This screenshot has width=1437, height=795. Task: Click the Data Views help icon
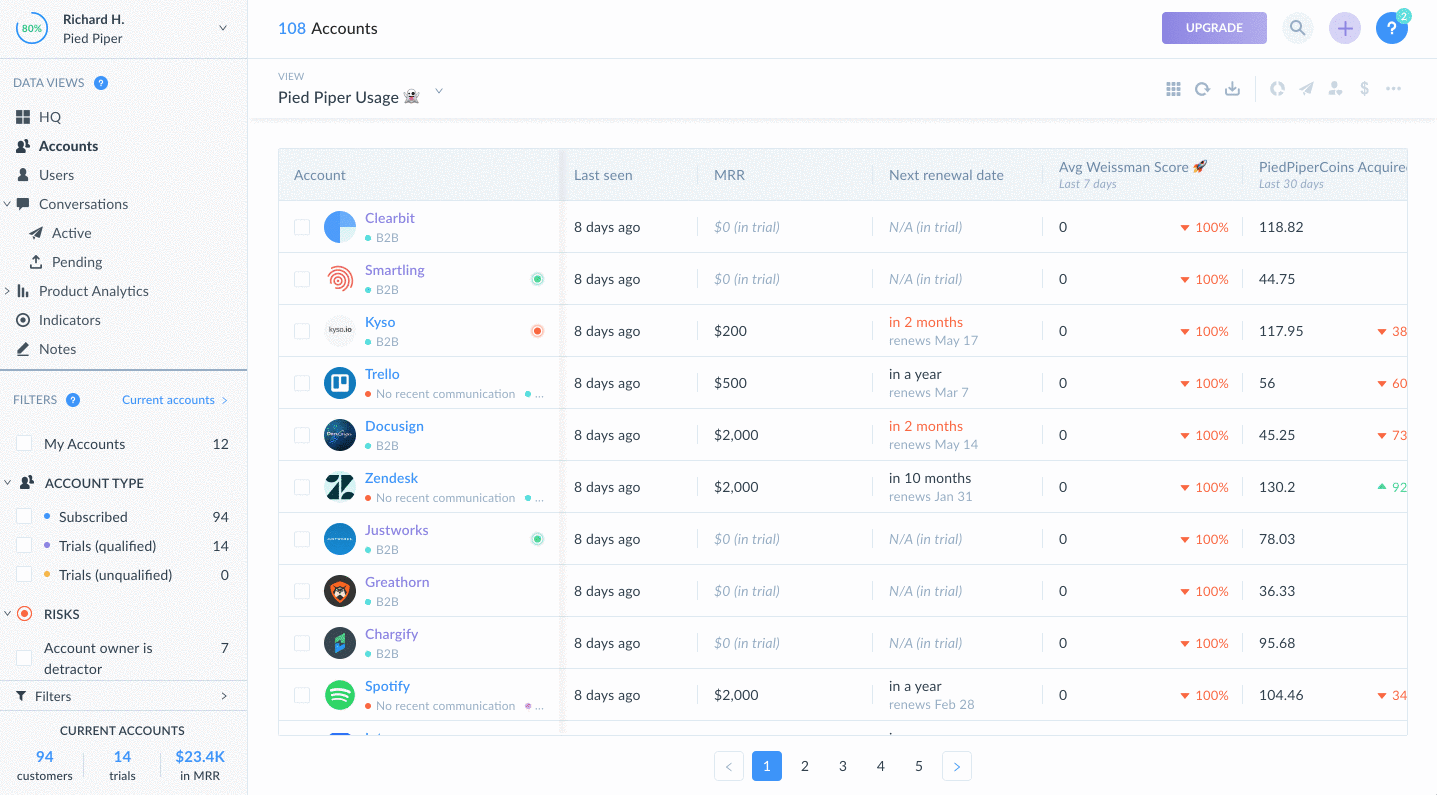coord(101,83)
